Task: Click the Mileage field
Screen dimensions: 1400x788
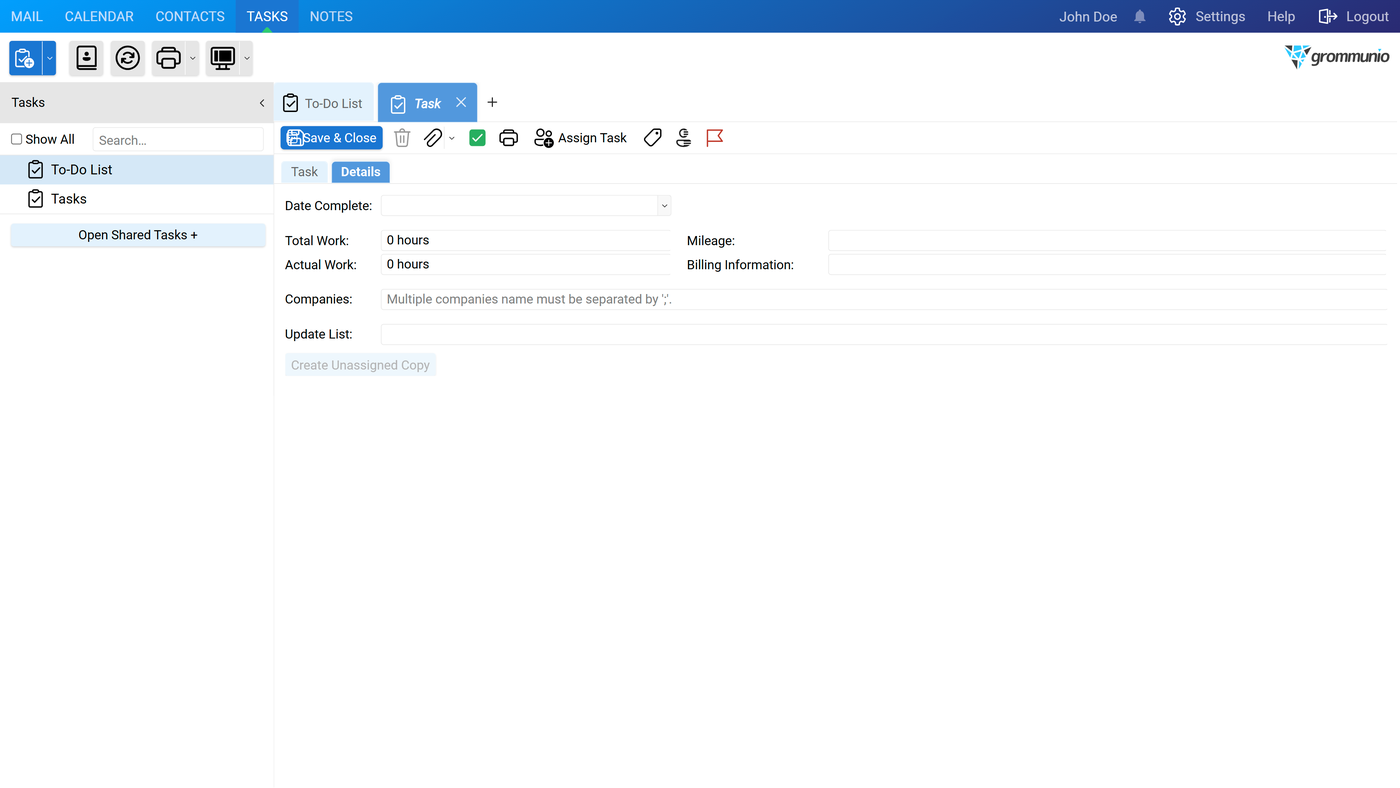Action: click(x=1107, y=241)
